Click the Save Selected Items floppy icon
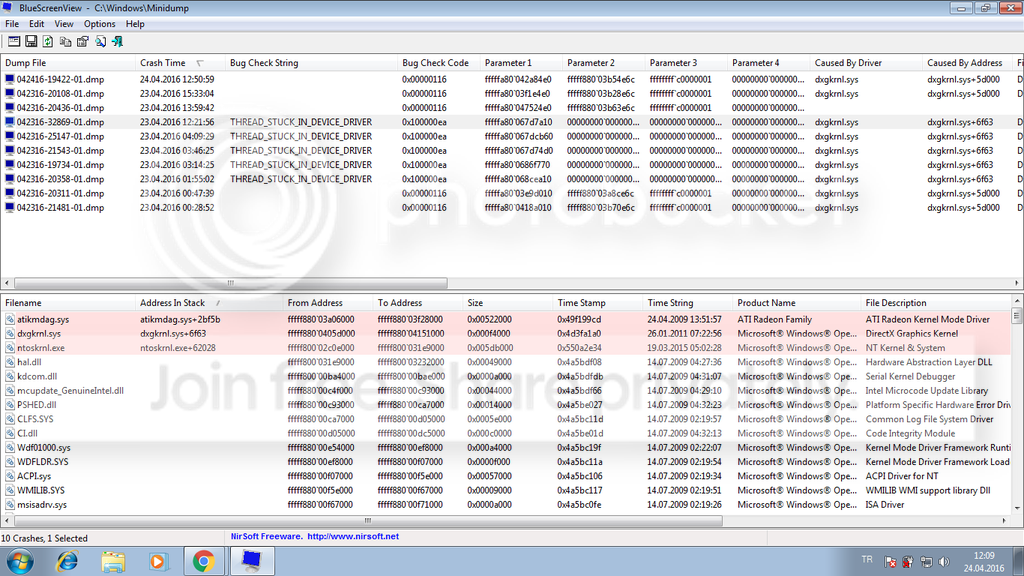This screenshot has width=1024, height=576. 31,41
